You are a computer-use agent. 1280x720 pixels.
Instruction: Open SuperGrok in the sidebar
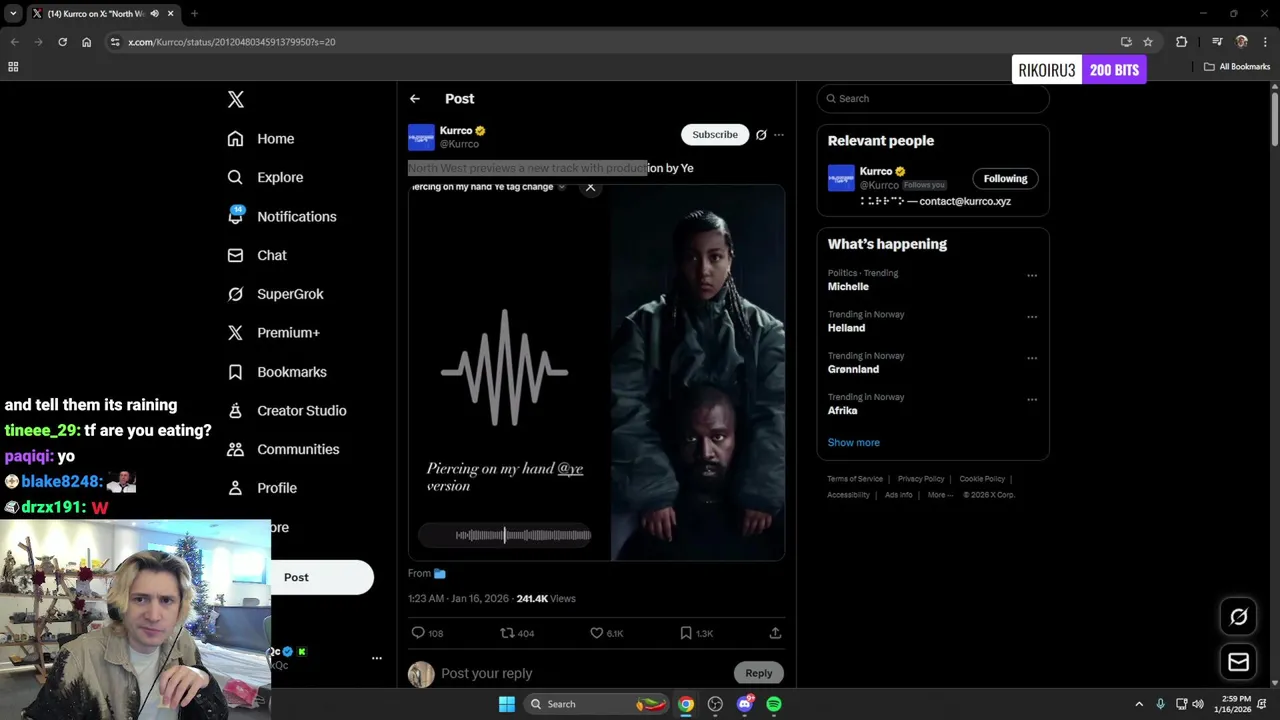[276, 294]
